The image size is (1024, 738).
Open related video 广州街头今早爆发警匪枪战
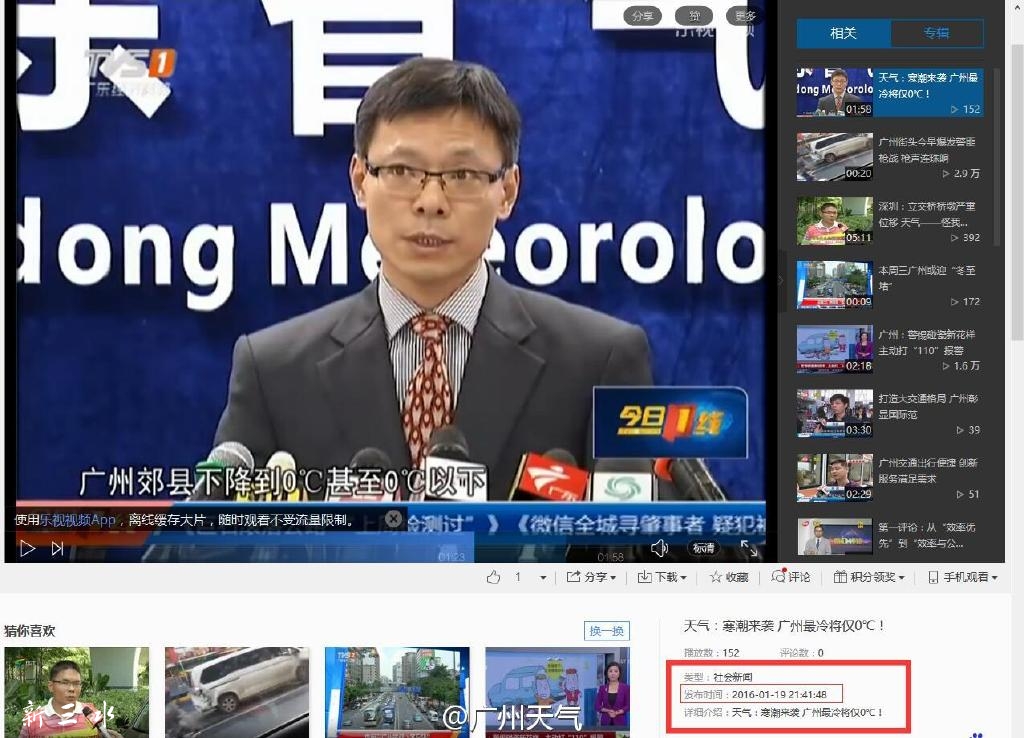[889, 157]
